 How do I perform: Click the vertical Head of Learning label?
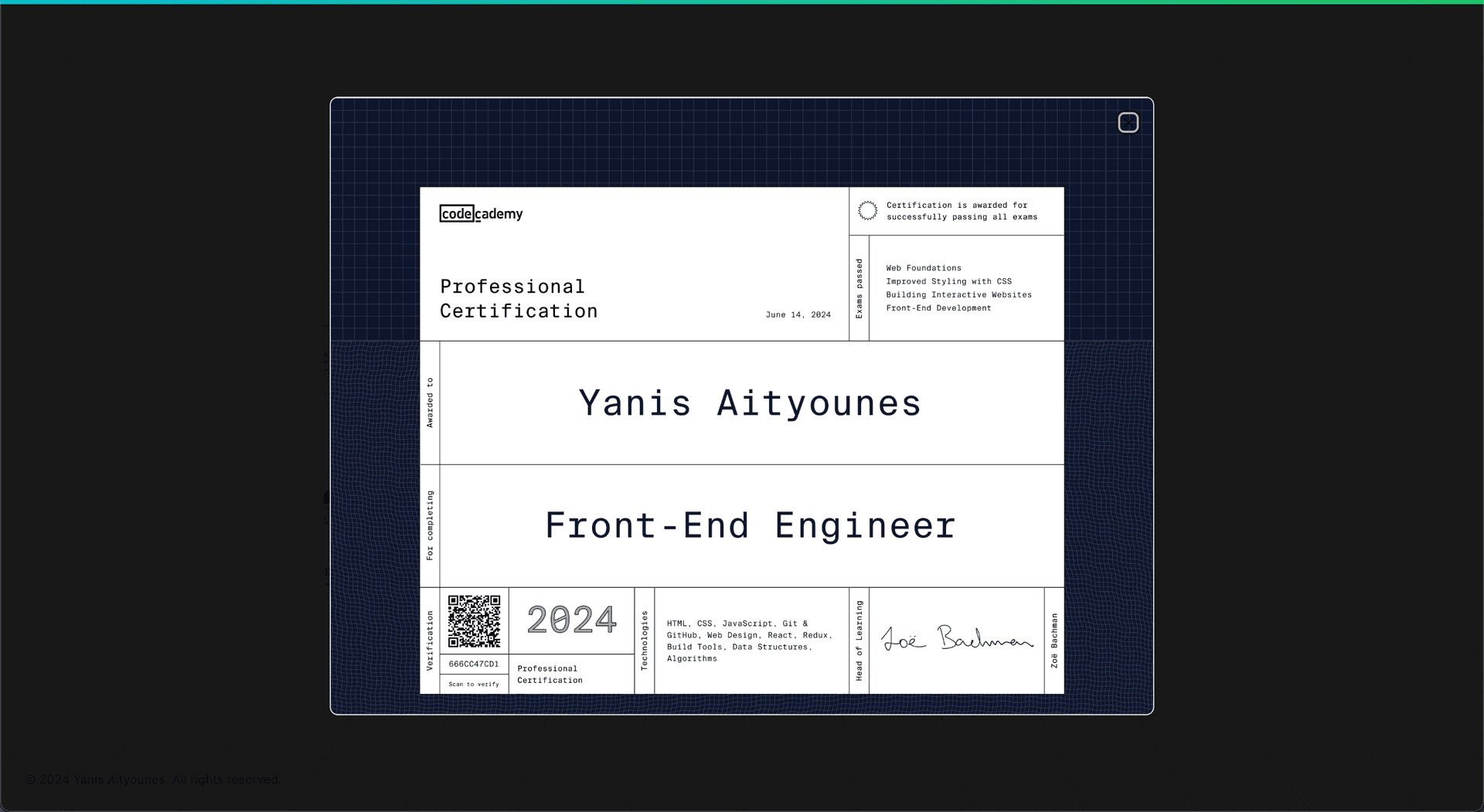[859, 640]
